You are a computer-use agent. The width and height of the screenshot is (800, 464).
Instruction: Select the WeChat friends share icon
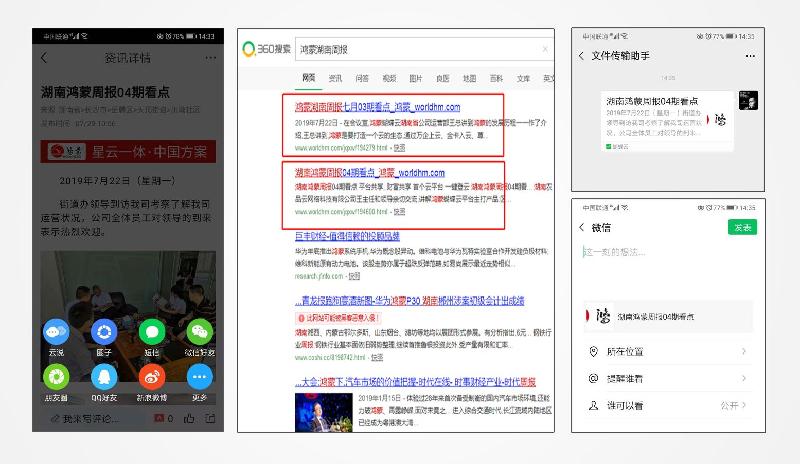[x=200, y=332]
